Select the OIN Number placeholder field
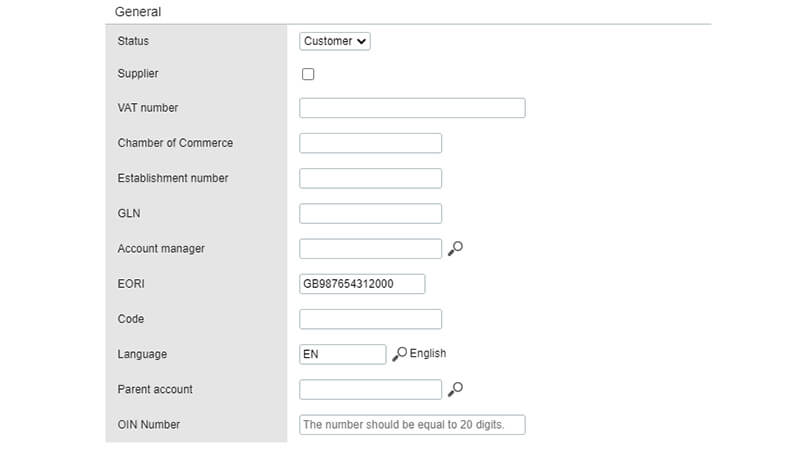 point(412,425)
